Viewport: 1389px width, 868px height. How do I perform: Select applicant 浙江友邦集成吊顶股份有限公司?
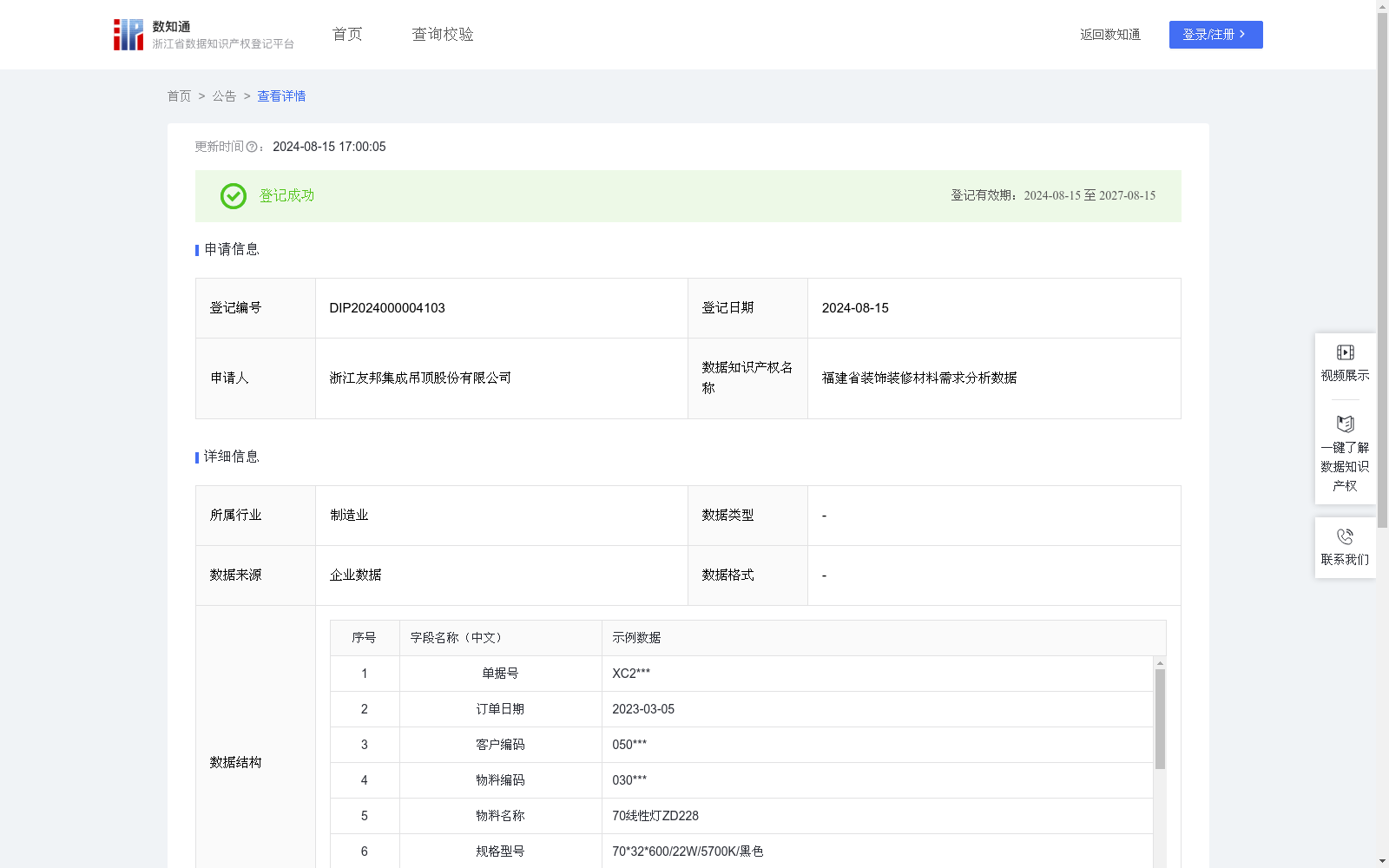pos(420,378)
